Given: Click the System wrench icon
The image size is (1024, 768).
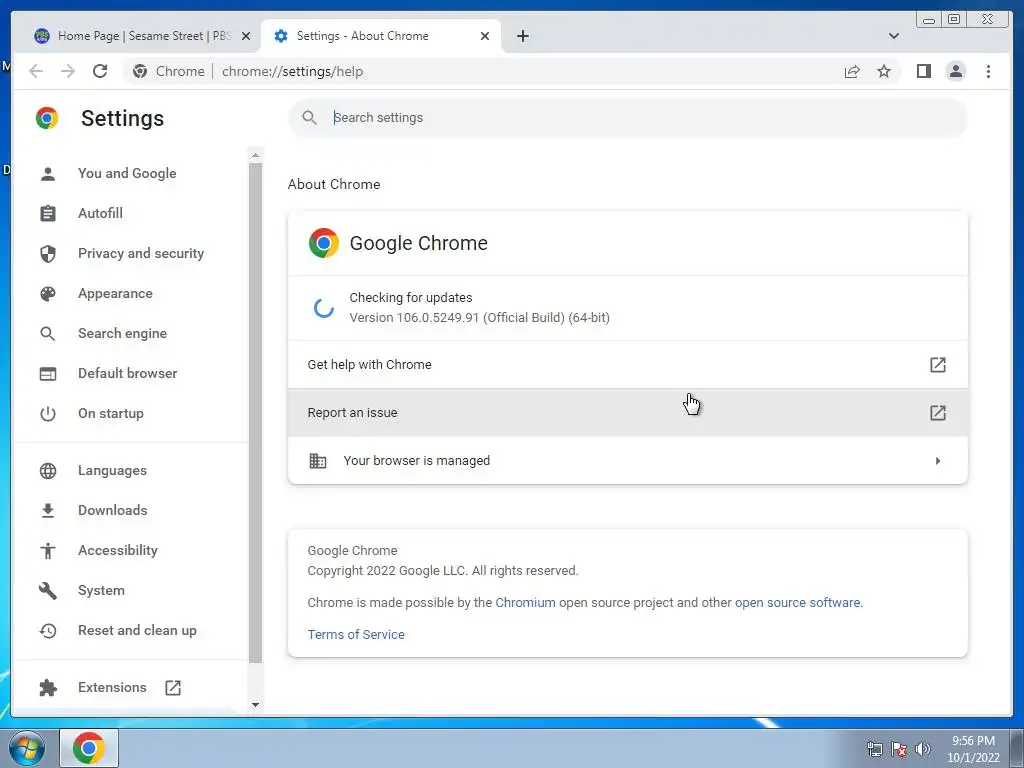Looking at the screenshot, I should pos(48,590).
